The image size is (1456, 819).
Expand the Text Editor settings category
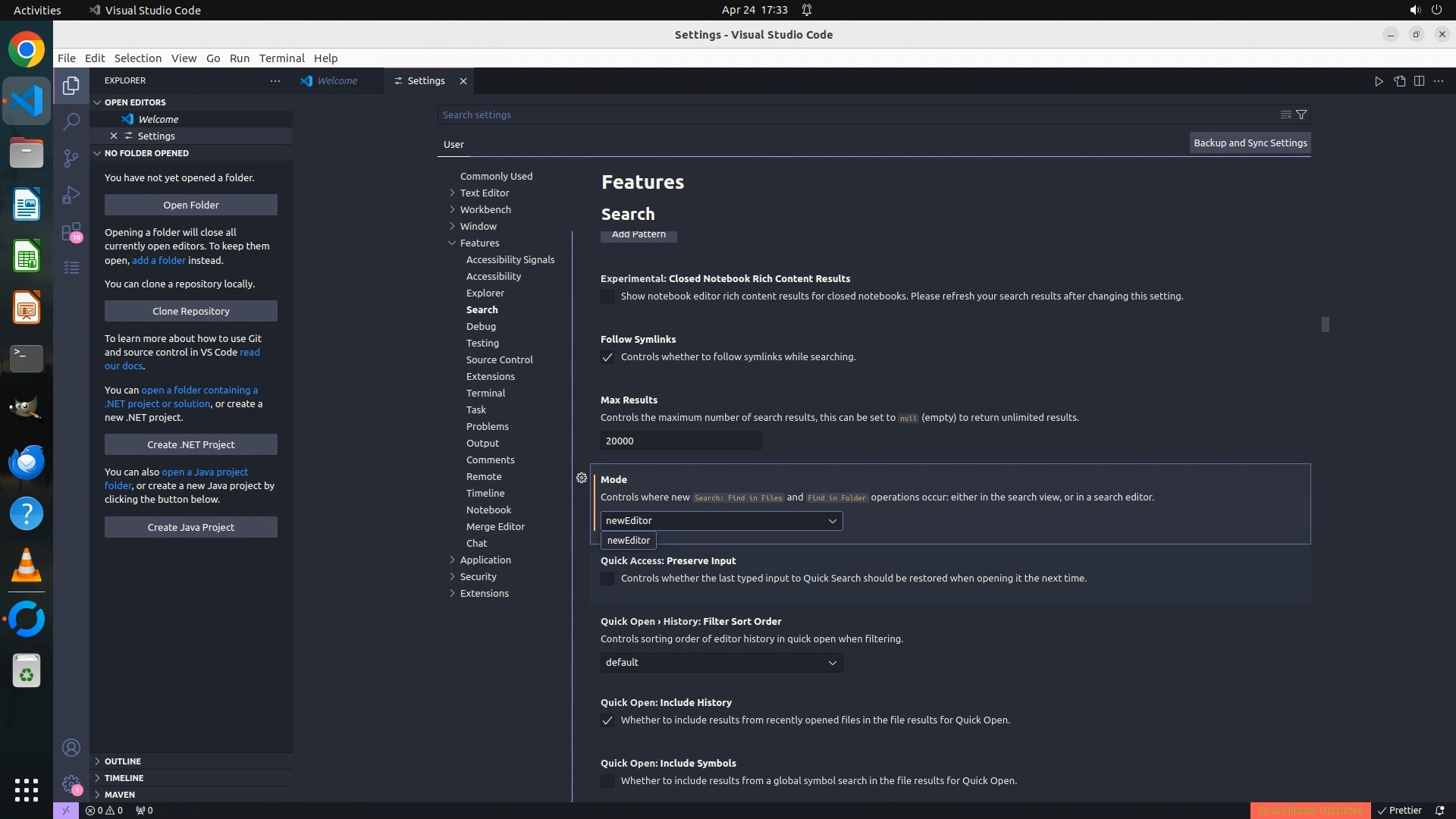pos(484,193)
